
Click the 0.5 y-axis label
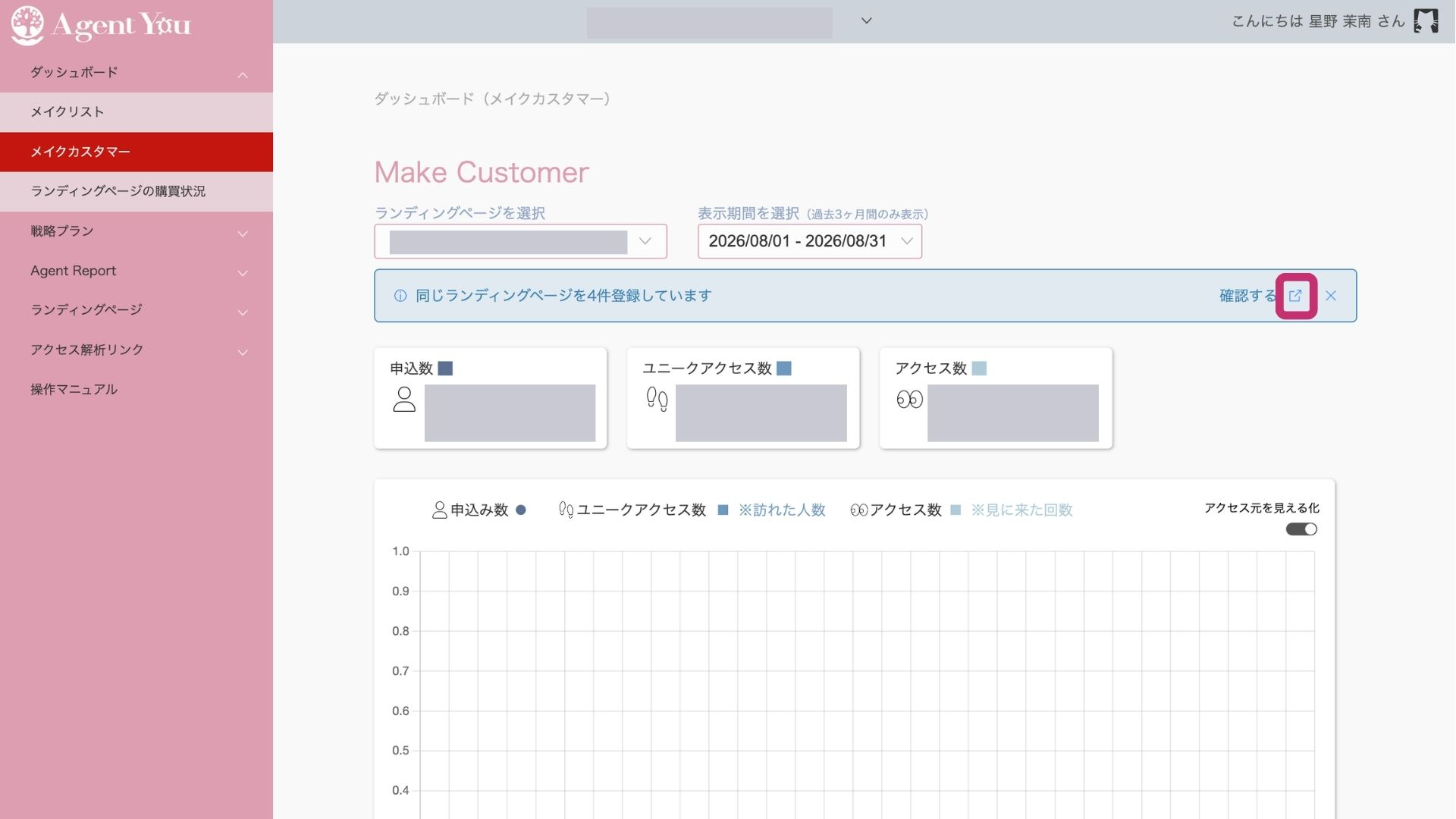click(400, 750)
